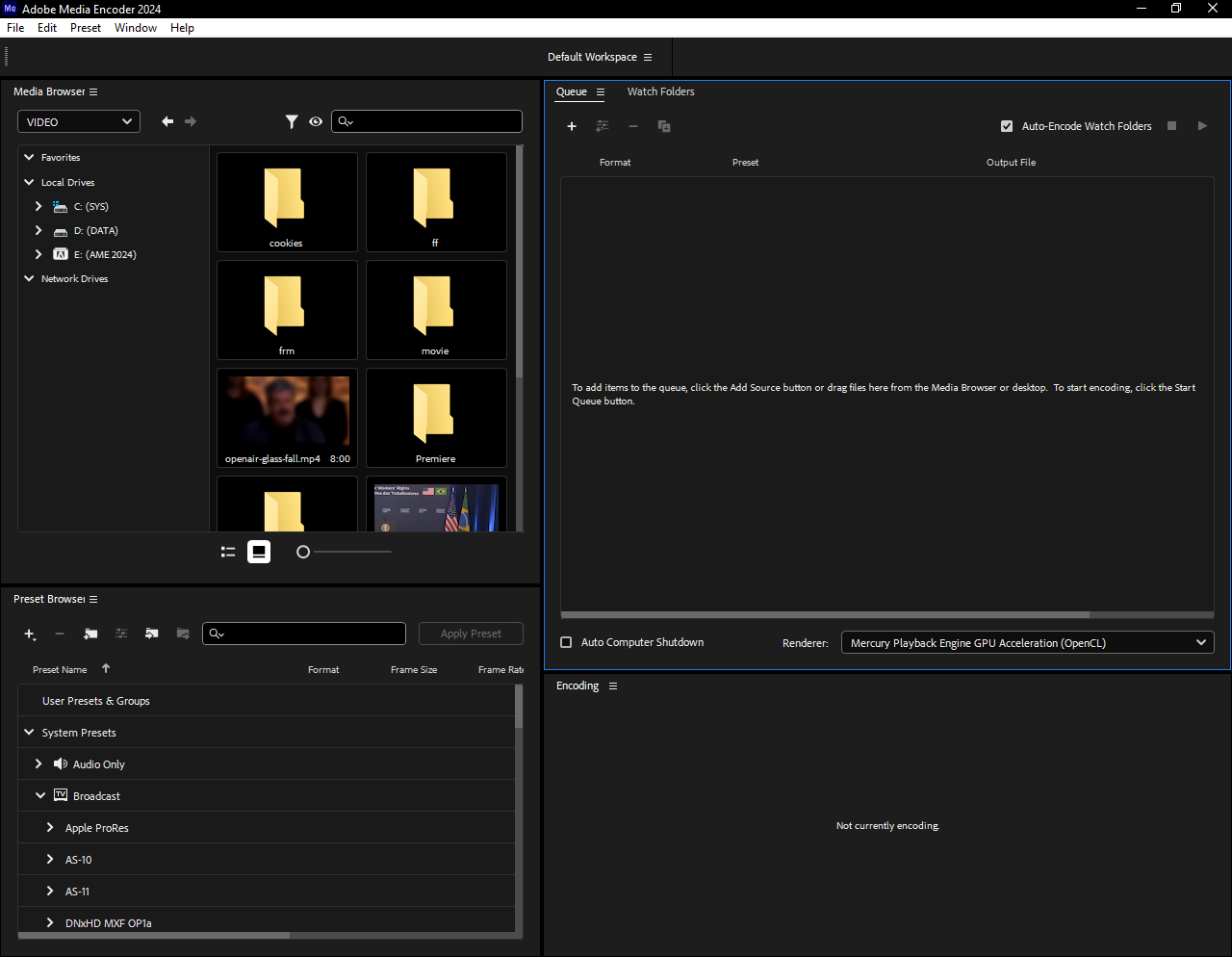The image size is (1232, 957).
Task: Start the queue with the play button
Action: click(1202, 126)
